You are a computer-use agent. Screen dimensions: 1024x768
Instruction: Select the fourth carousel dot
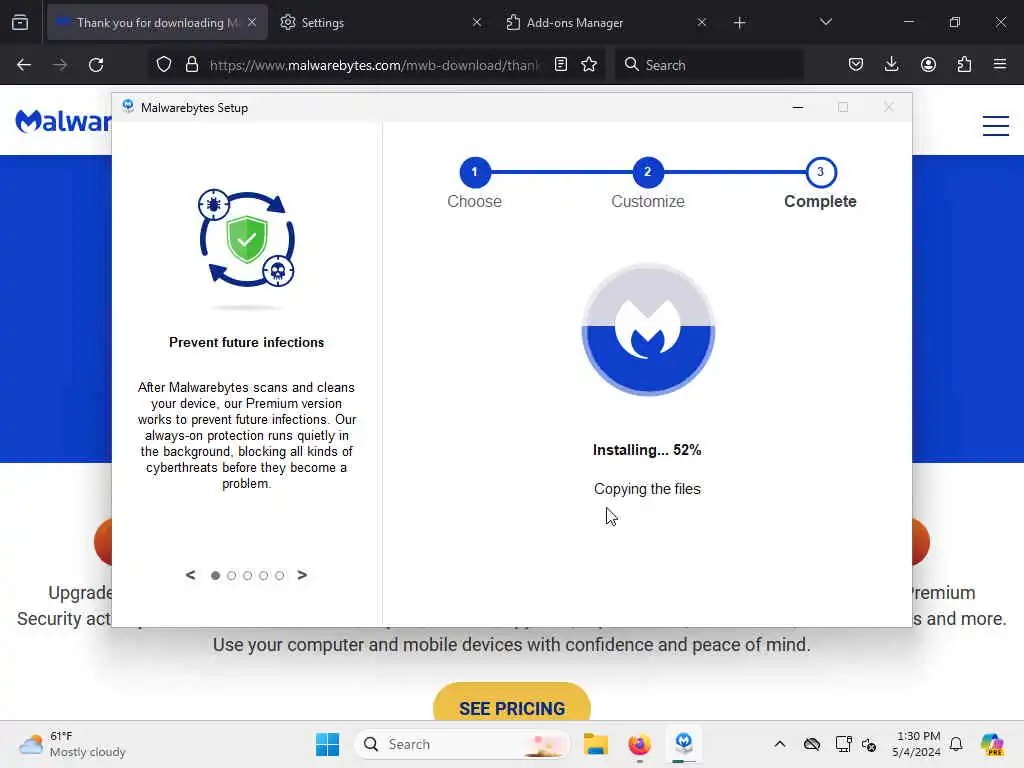tap(263, 575)
